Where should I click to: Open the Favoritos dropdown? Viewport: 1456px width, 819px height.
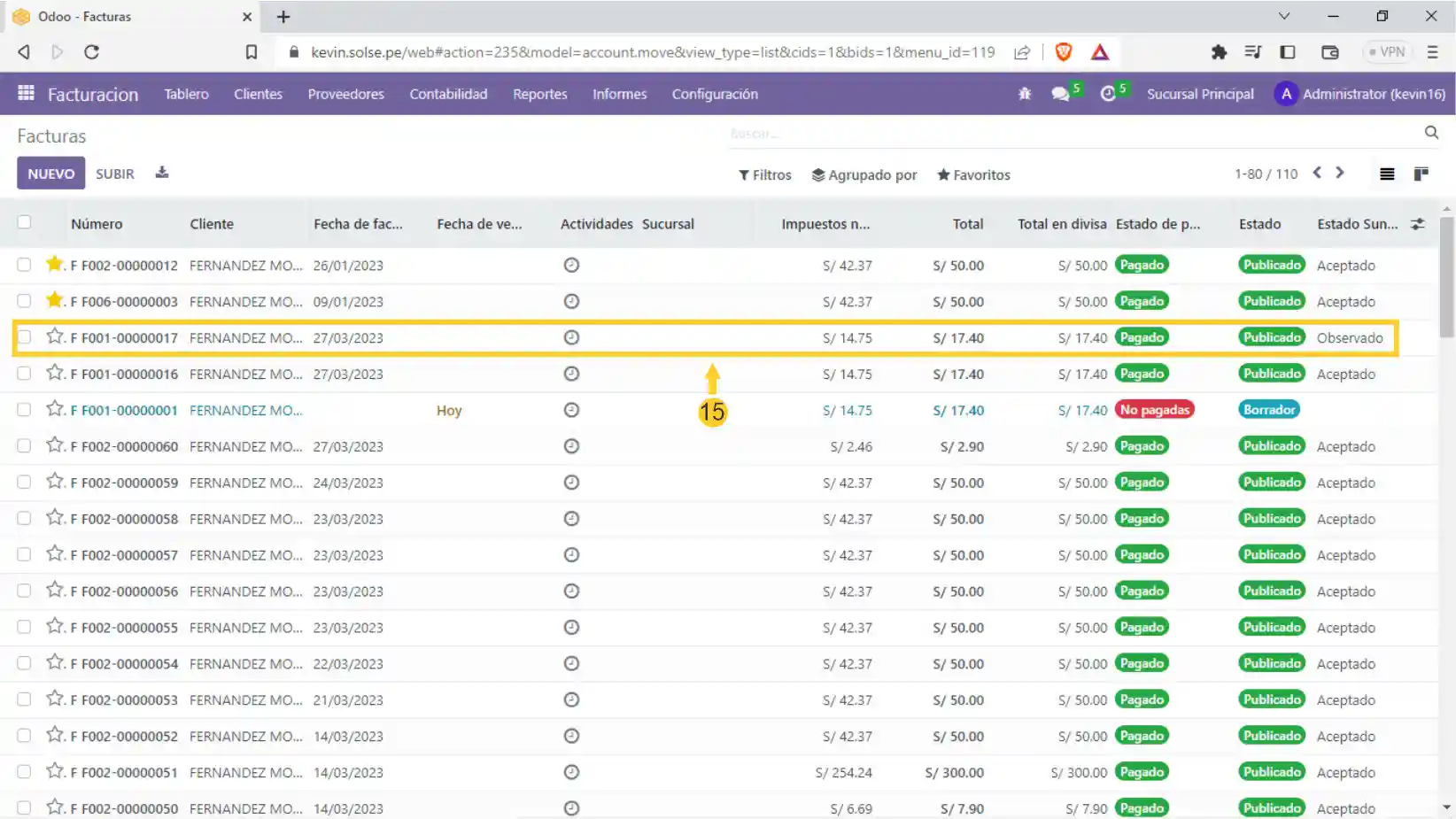tap(973, 175)
